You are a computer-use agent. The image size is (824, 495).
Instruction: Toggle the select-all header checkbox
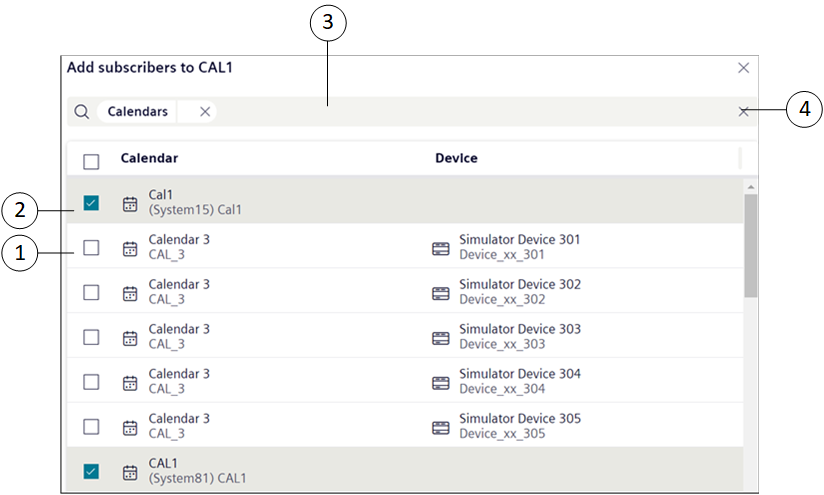pos(91,160)
